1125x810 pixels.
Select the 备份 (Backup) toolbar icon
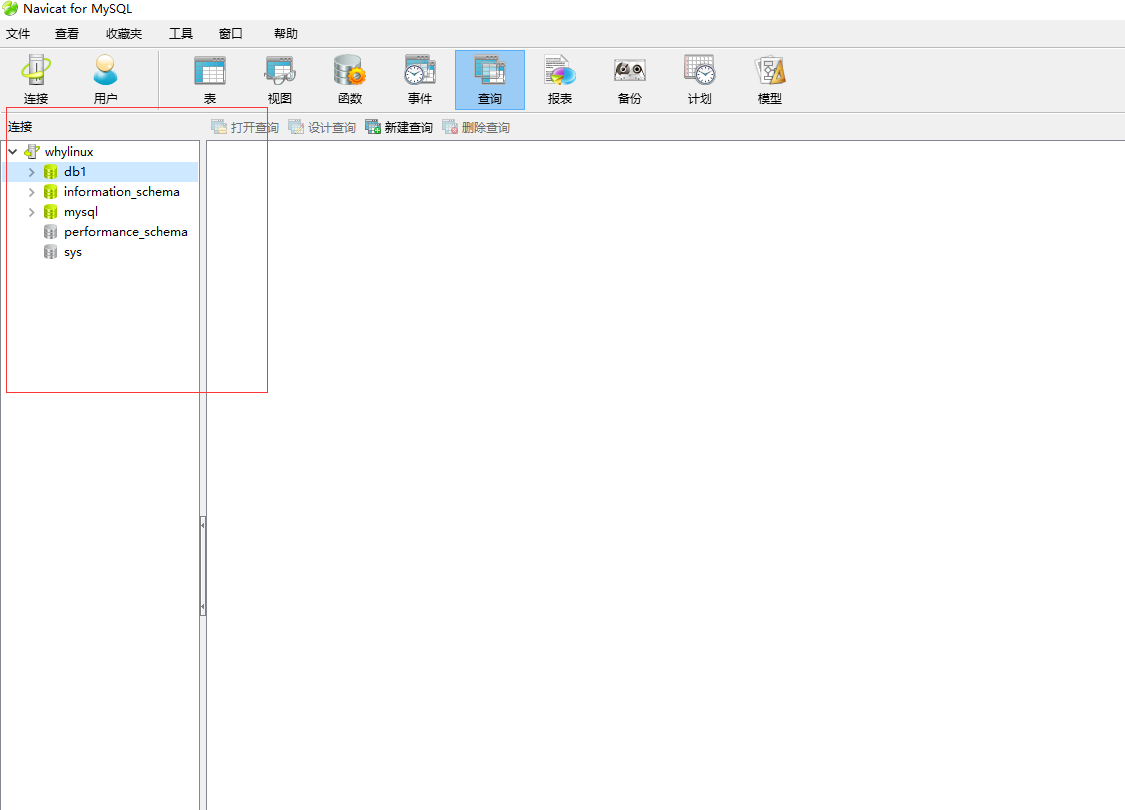pyautogui.click(x=629, y=80)
